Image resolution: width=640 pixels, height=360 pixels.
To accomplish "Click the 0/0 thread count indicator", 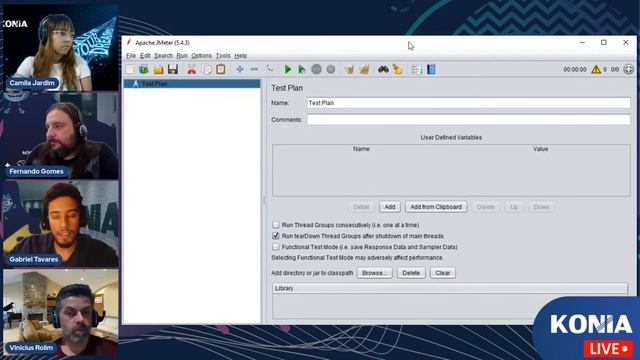I will [x=615, y=69].
